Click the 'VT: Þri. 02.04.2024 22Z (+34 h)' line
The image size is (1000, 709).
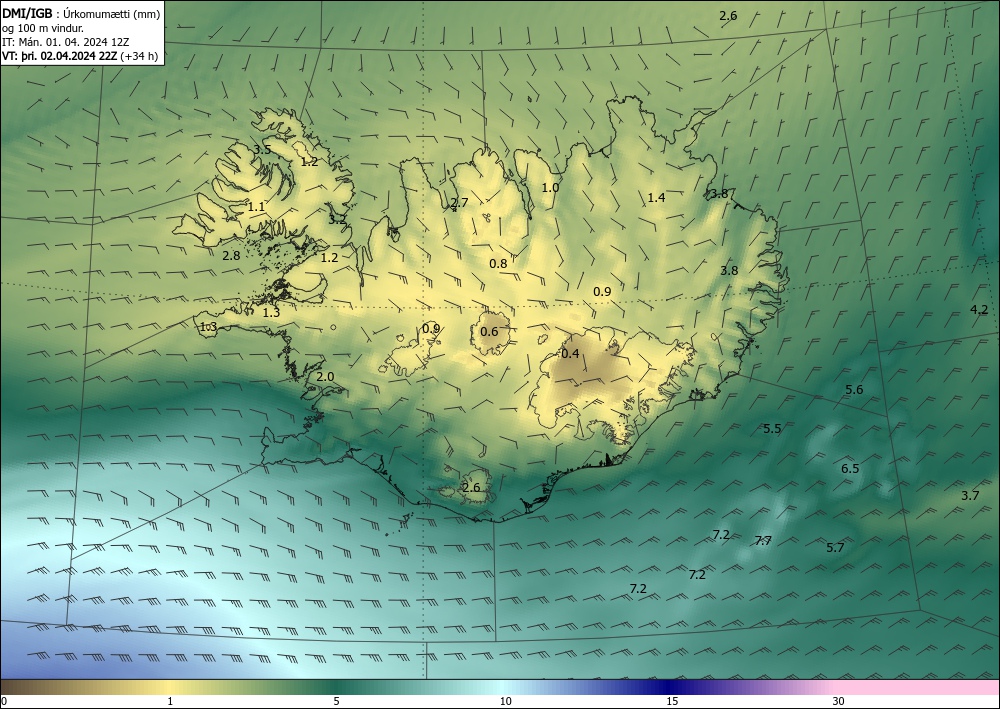(x=80, y=56)
